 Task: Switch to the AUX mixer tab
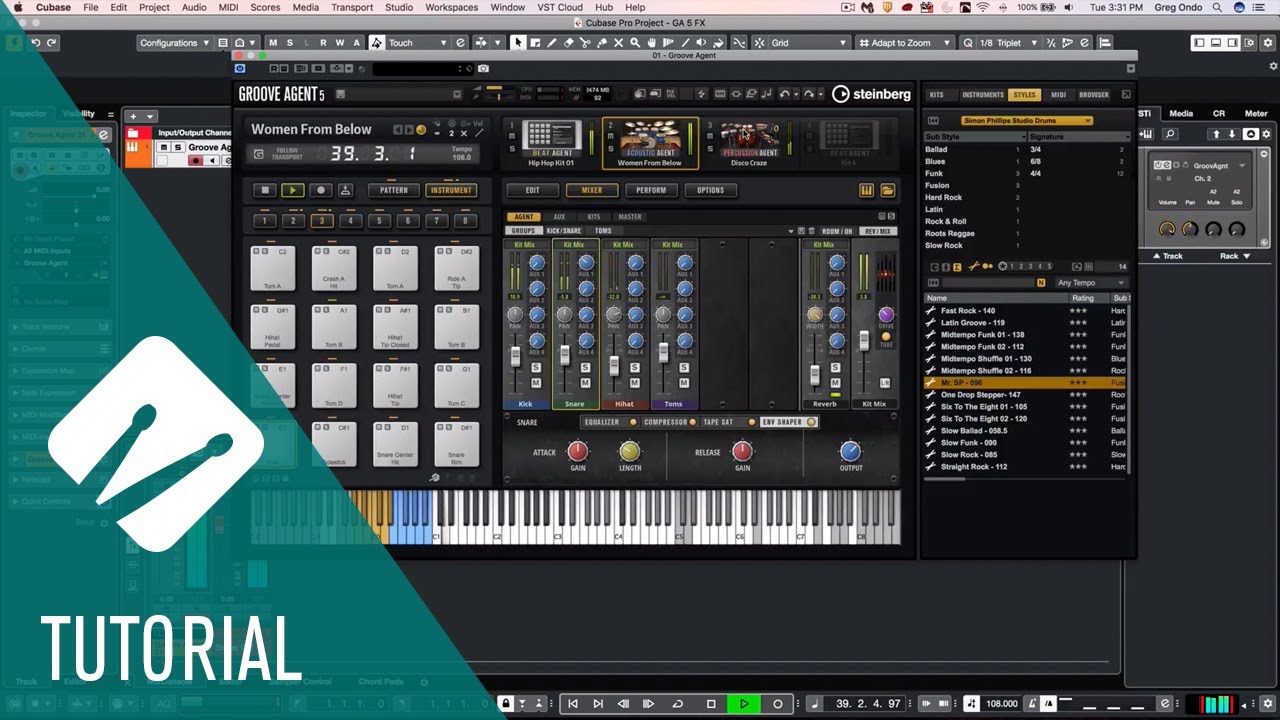[559, 217]
